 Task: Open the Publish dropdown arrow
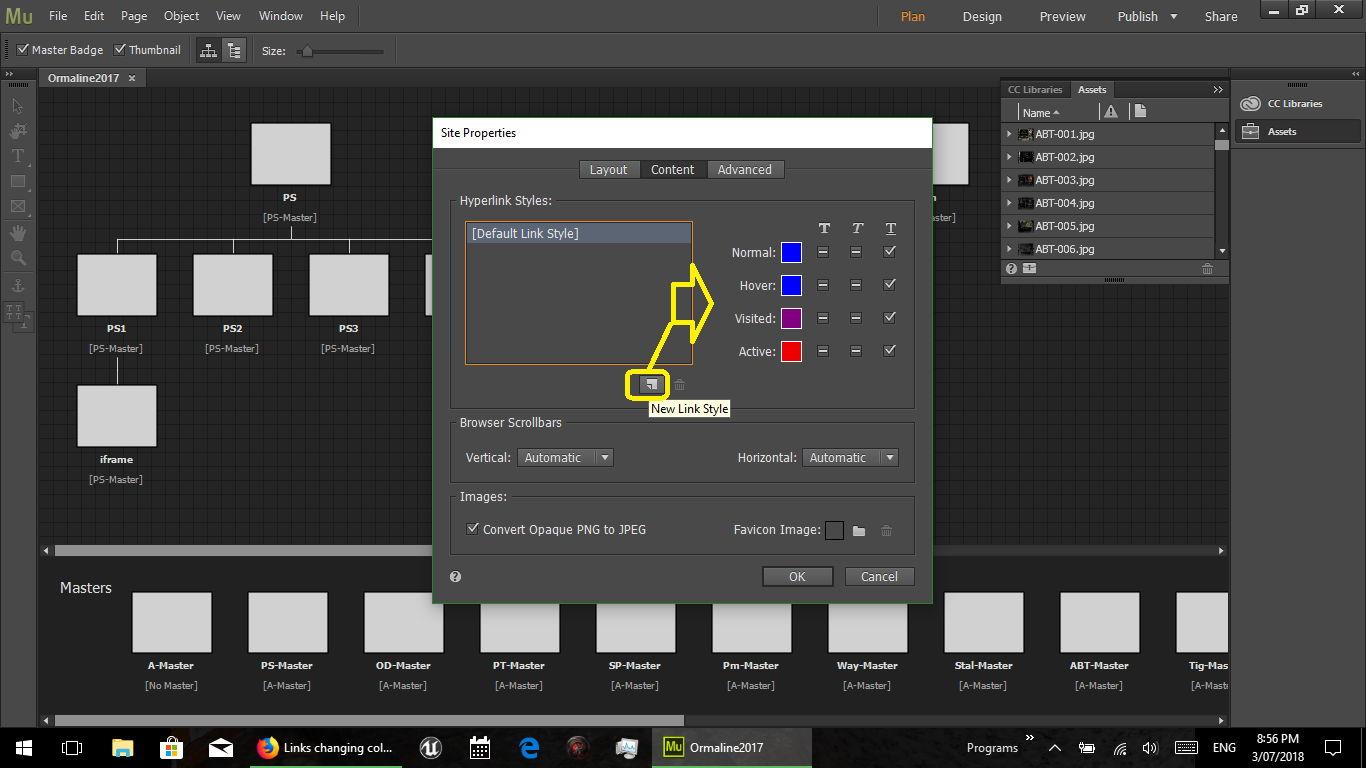click(x=1174, y=17)
